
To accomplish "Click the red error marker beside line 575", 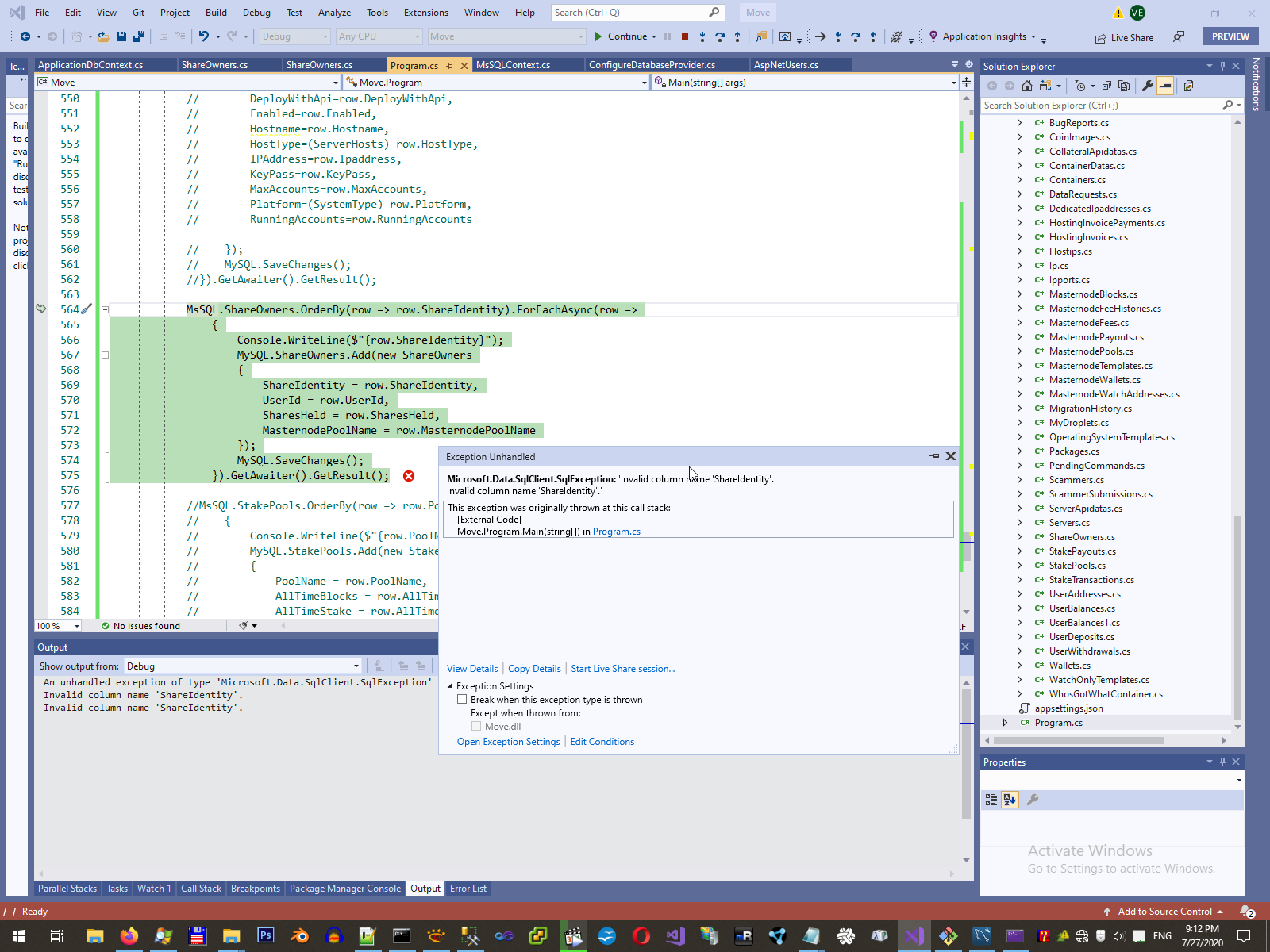I will [409, 476].
